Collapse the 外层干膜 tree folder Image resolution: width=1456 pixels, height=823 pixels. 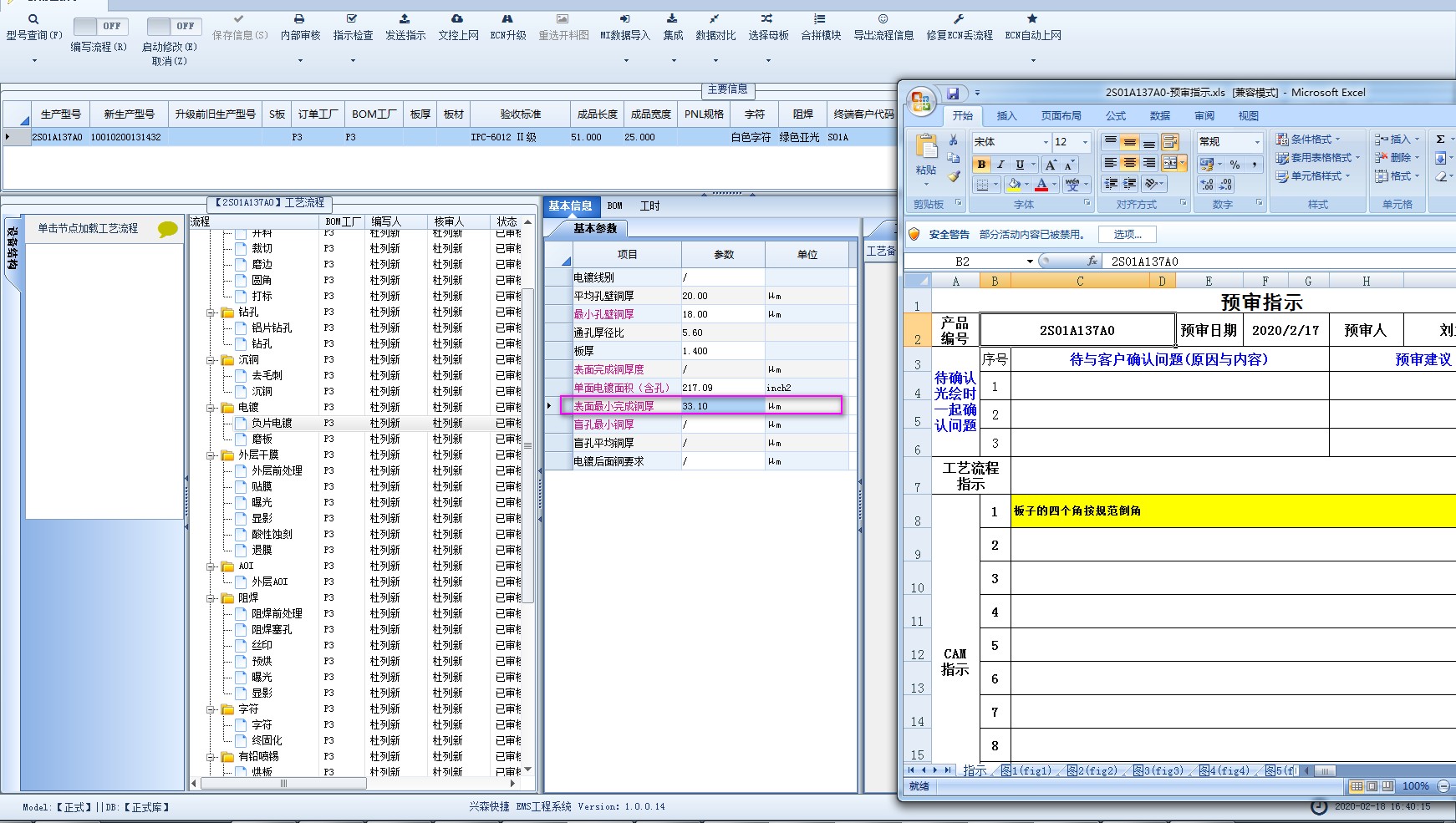pyautogui.click(x=211, y=455)
